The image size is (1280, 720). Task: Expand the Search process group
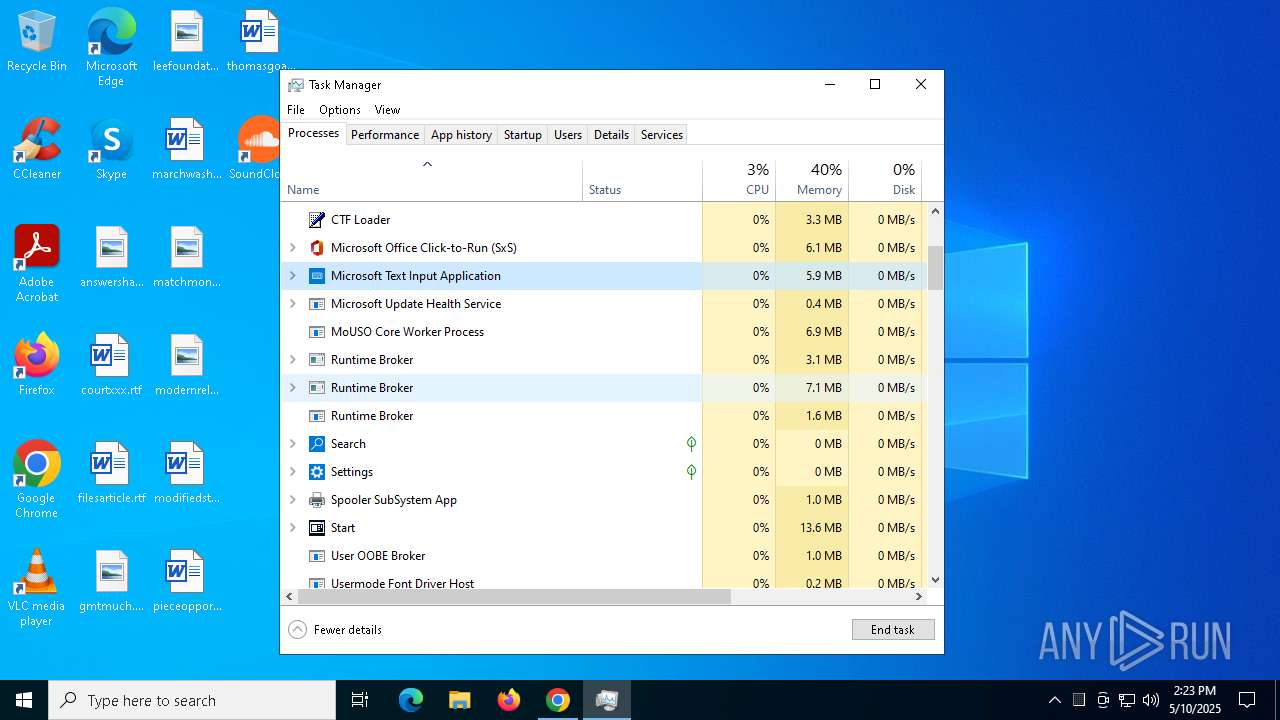pyautogui.click(x=293, y=443)
